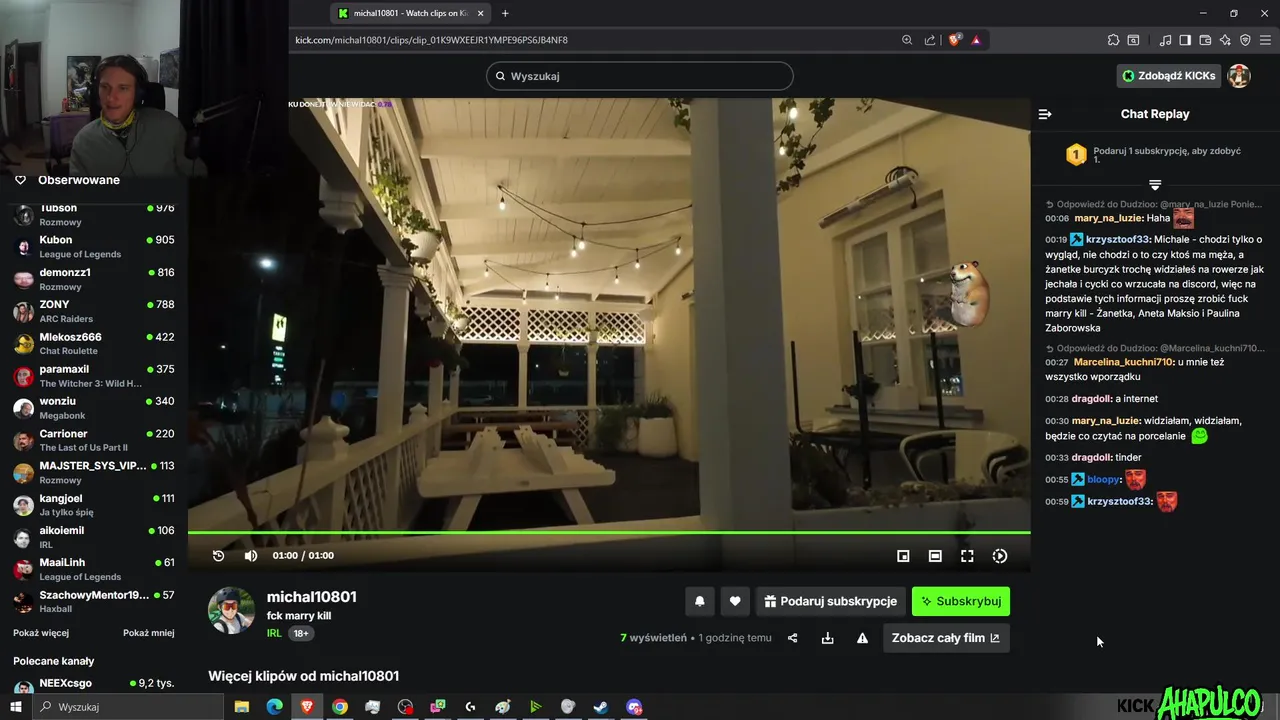Expand the chat leaderboard arrow
Viewport: 1280px width, 720px height.
(1155, 185)
